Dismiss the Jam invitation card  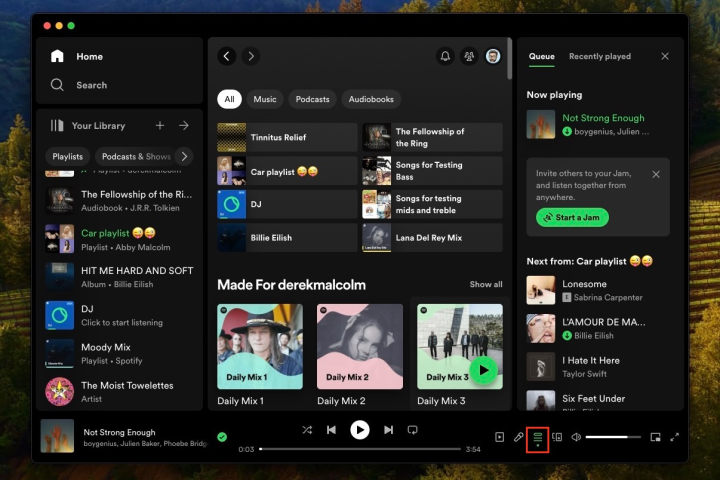[x=656, y=174]
